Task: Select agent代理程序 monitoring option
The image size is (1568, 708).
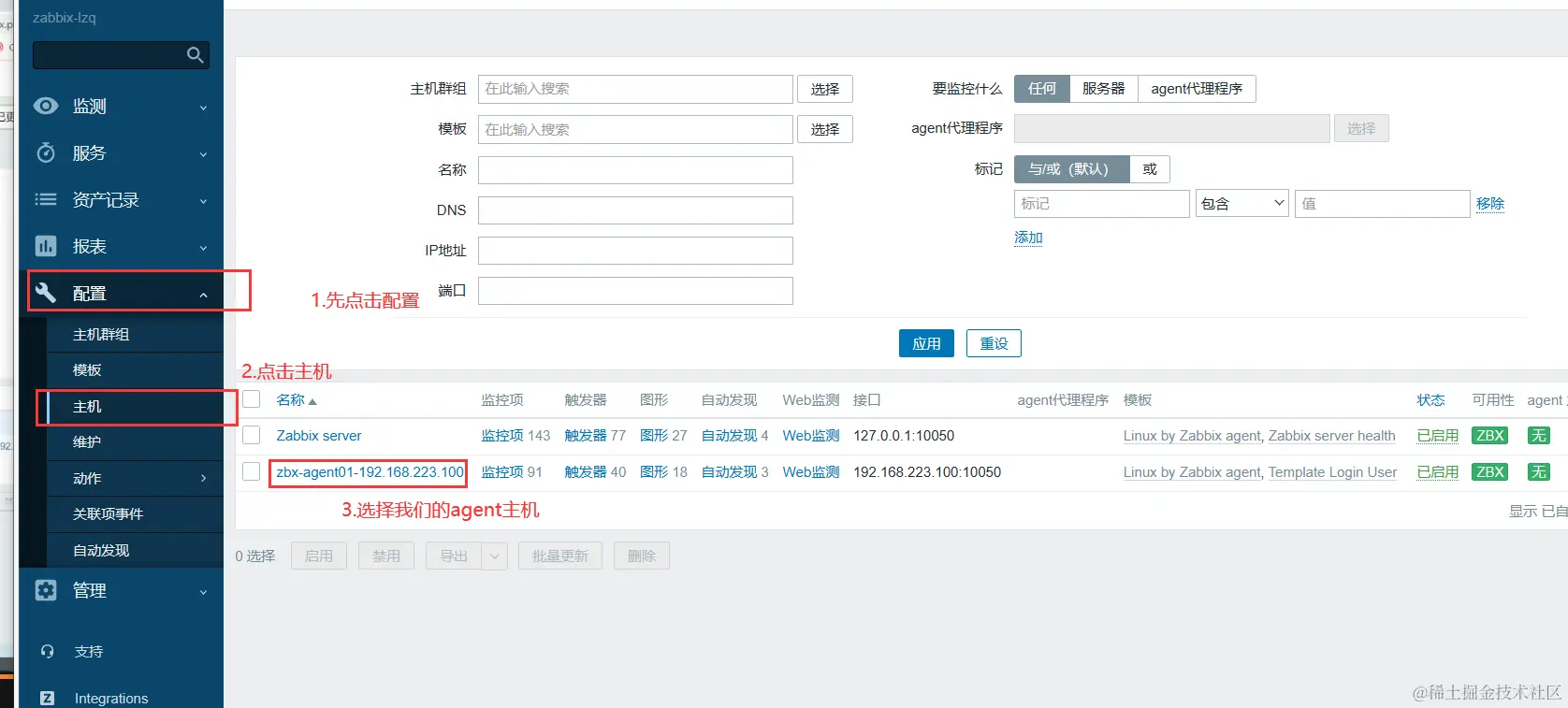Action: coord(1197,89)
